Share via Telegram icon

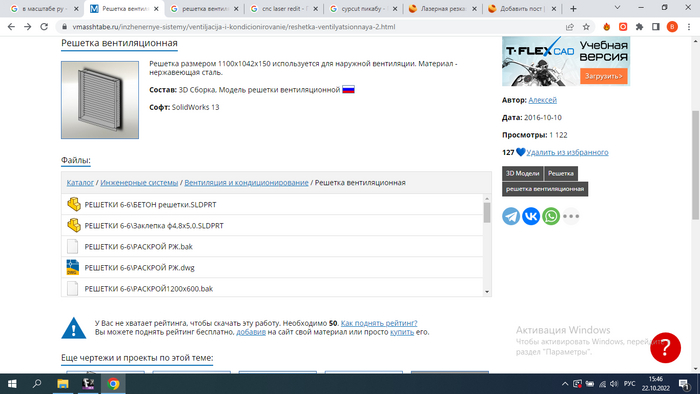(511, 216)
